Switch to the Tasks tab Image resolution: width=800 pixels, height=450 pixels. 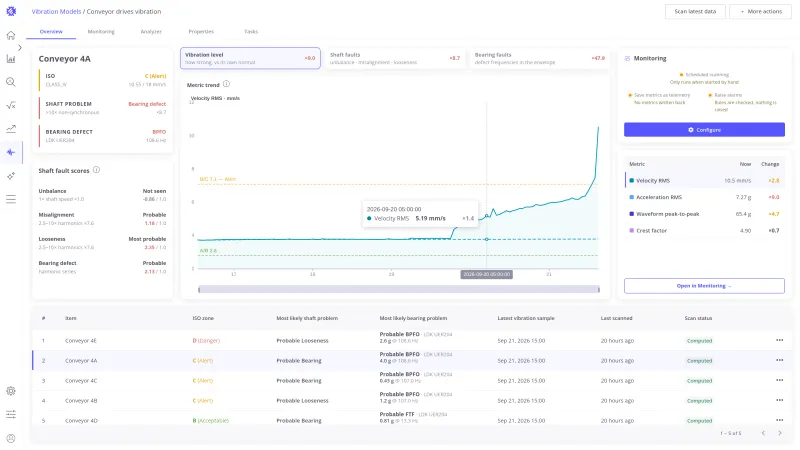tap(251, 32)
